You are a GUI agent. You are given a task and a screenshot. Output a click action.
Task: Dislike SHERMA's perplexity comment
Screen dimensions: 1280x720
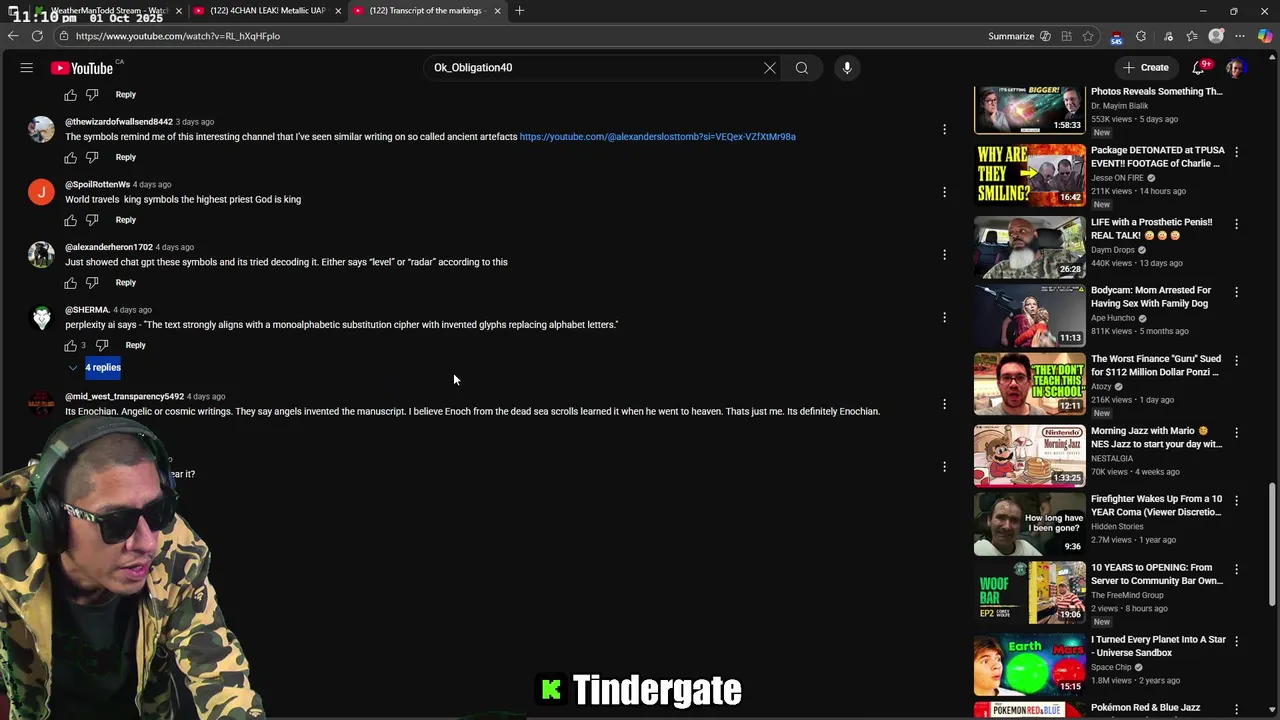coord(102,346)
